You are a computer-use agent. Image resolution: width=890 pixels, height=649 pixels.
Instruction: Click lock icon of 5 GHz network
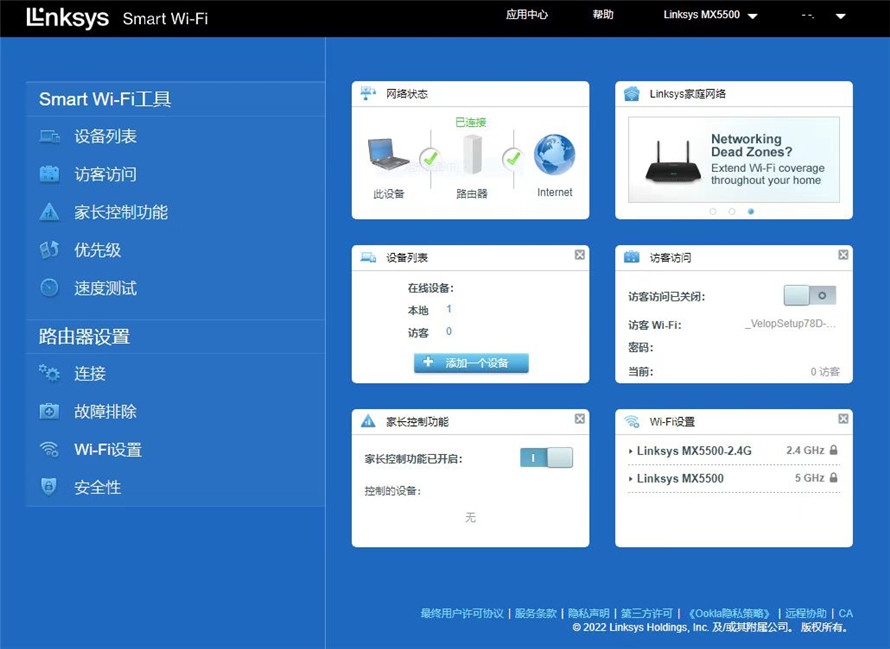(x=833, y=478)
